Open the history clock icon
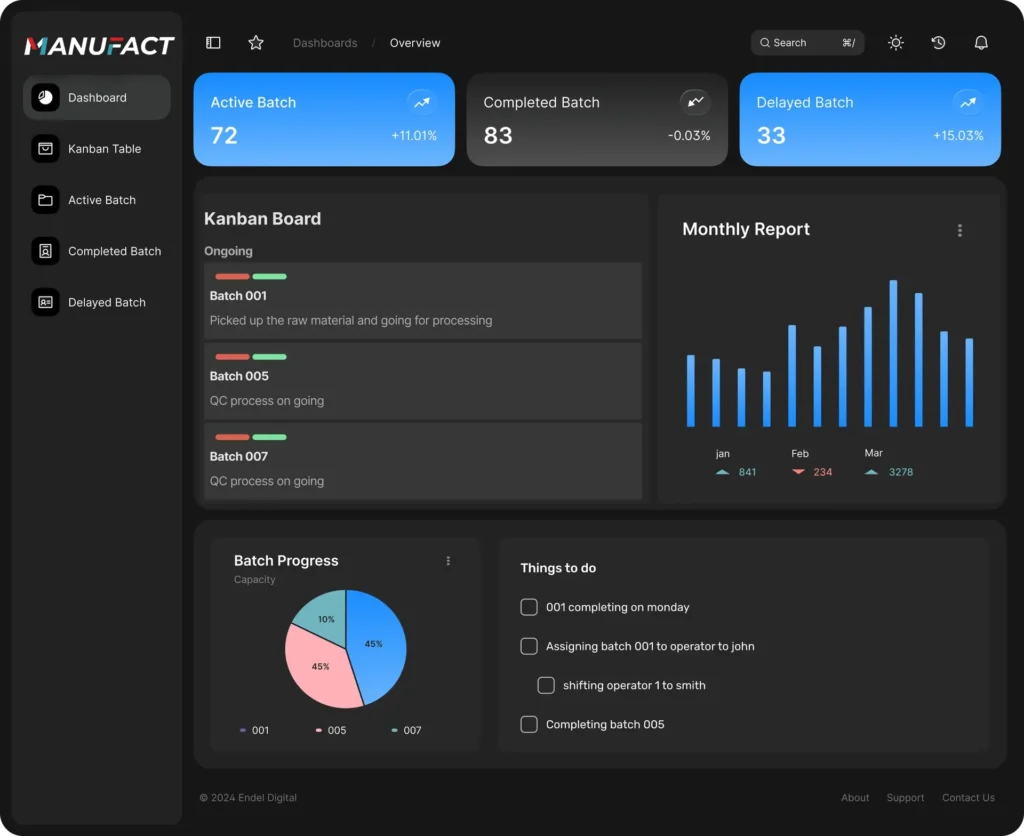 [x=938, y=42]
